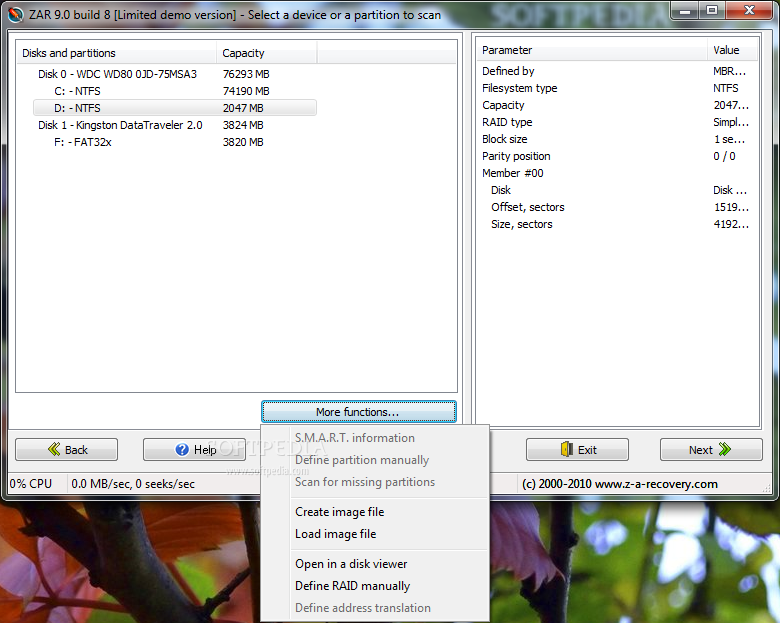Click the Capacity column header
This screenshot has height=623, width=780.
267,53
